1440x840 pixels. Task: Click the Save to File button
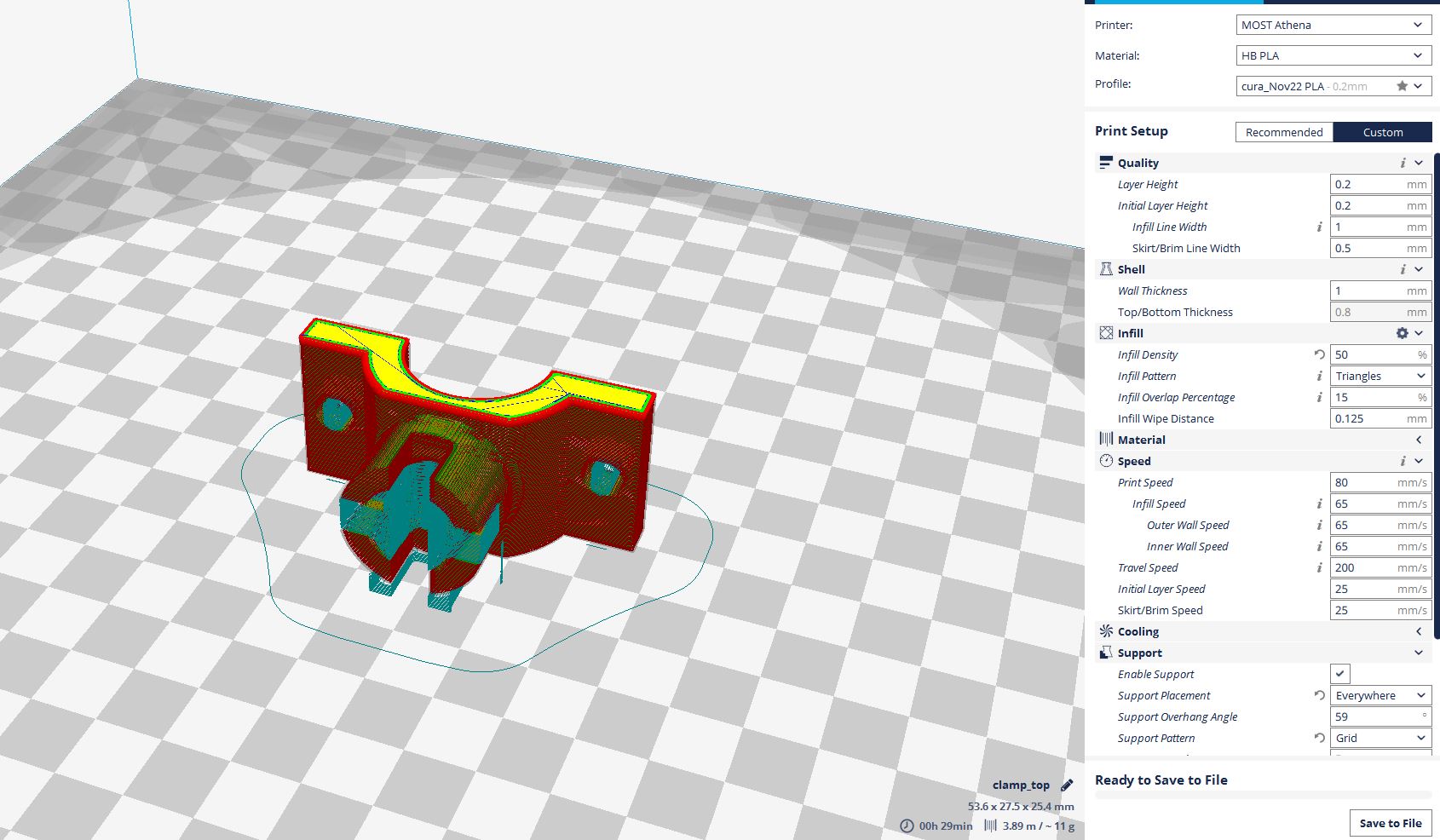click(x=1390, y=823)
